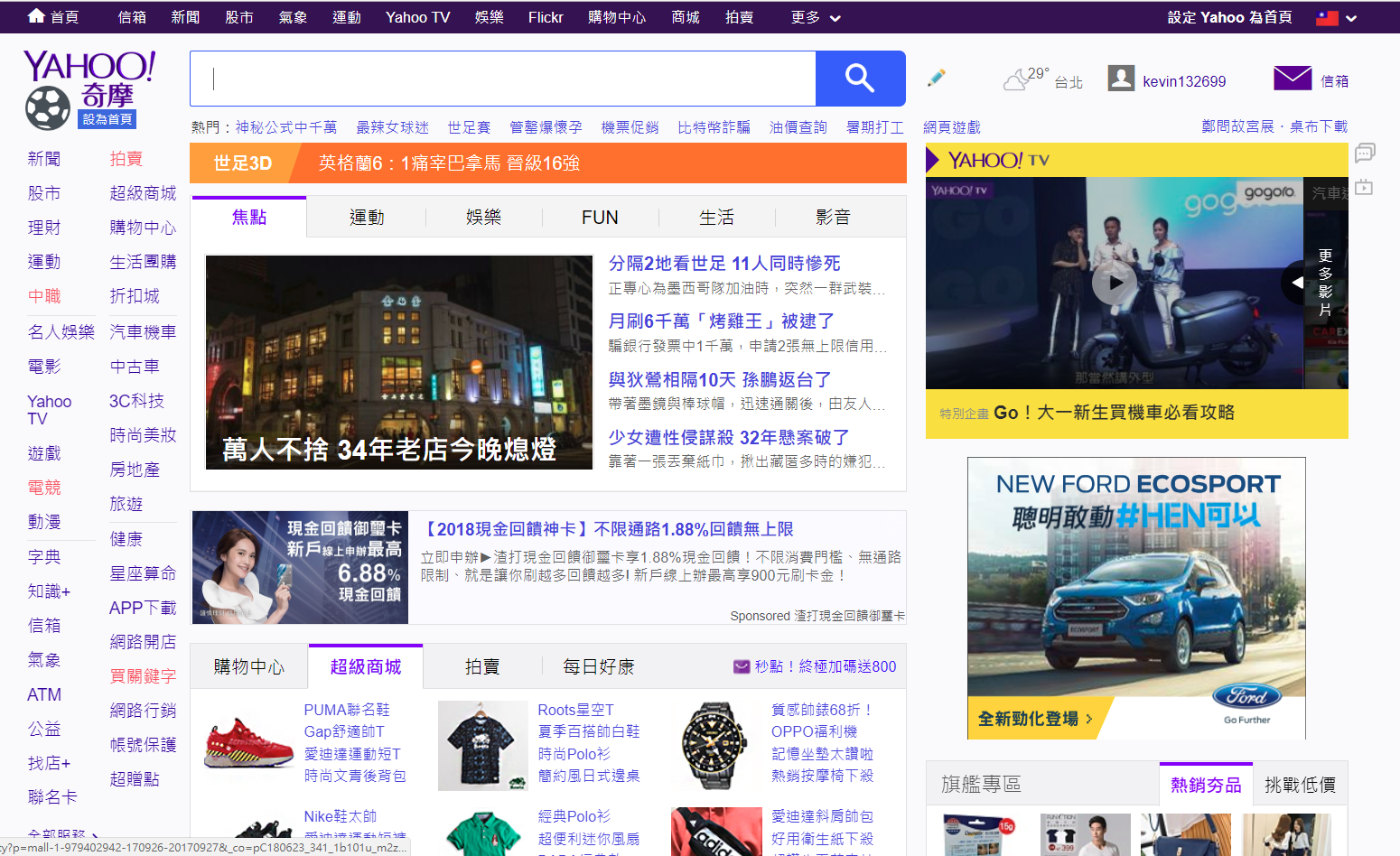
Task: Open the purple mail envelope icon
Action: (1293, 79)
